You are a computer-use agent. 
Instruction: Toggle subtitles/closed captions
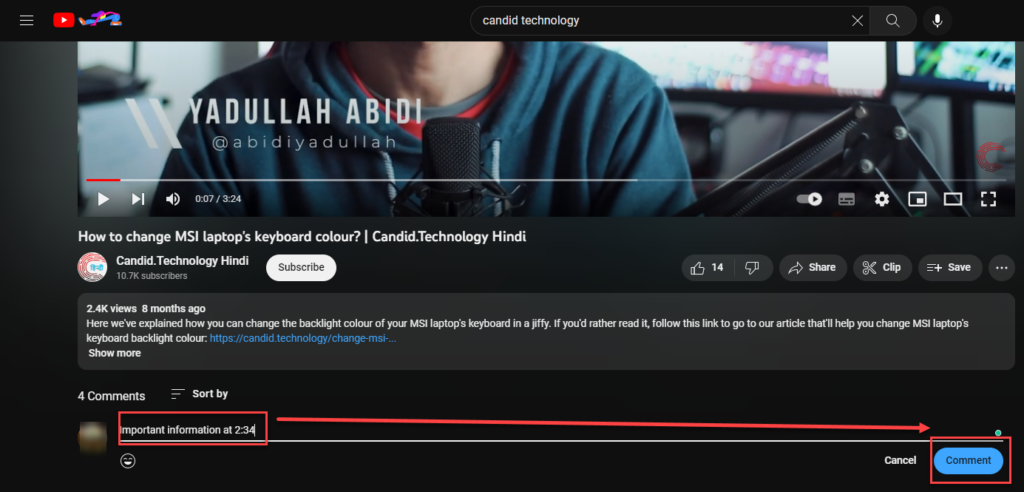(x=847, y=199)
